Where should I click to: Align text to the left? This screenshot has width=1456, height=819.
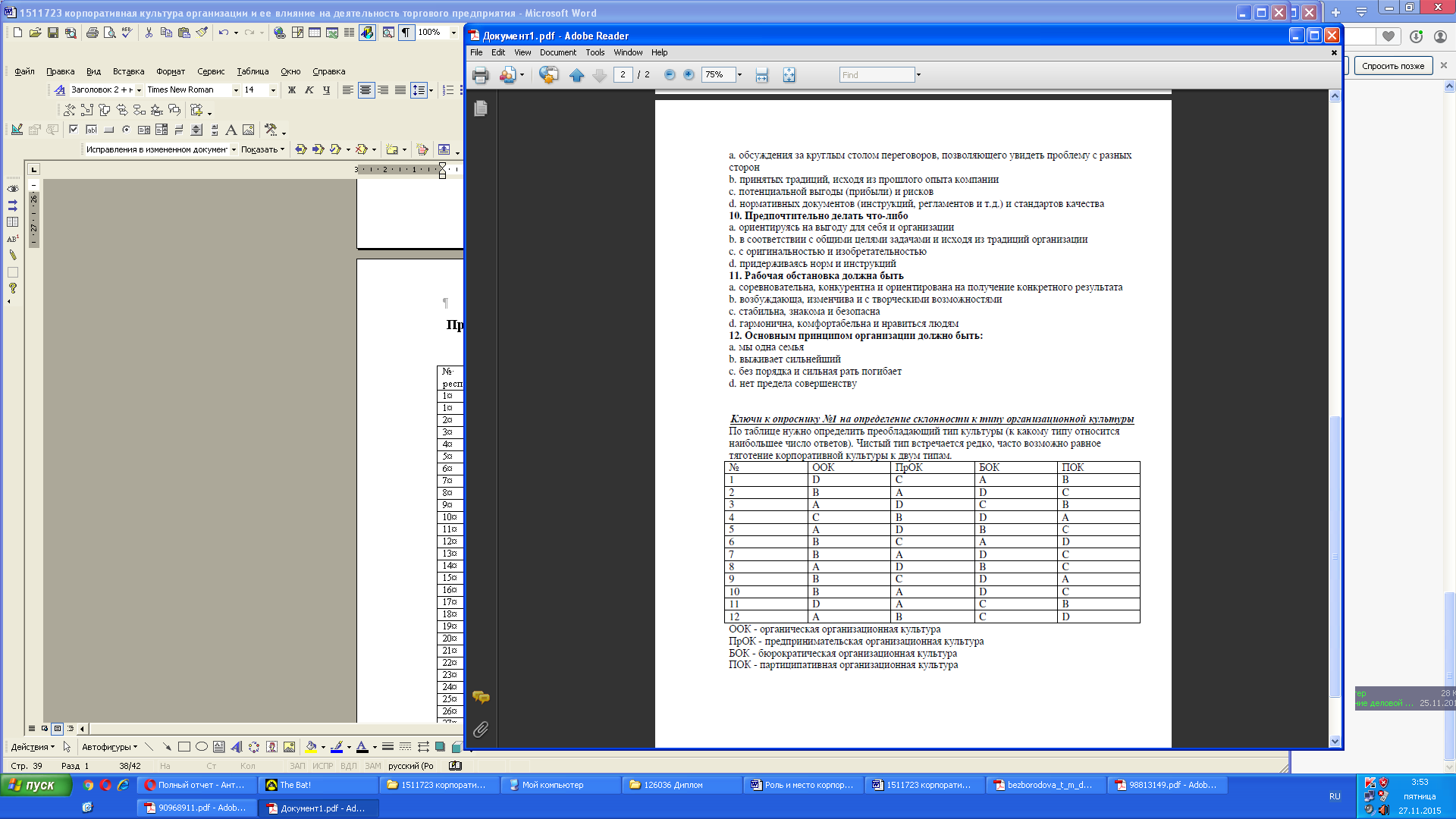[x=348, y=90]
